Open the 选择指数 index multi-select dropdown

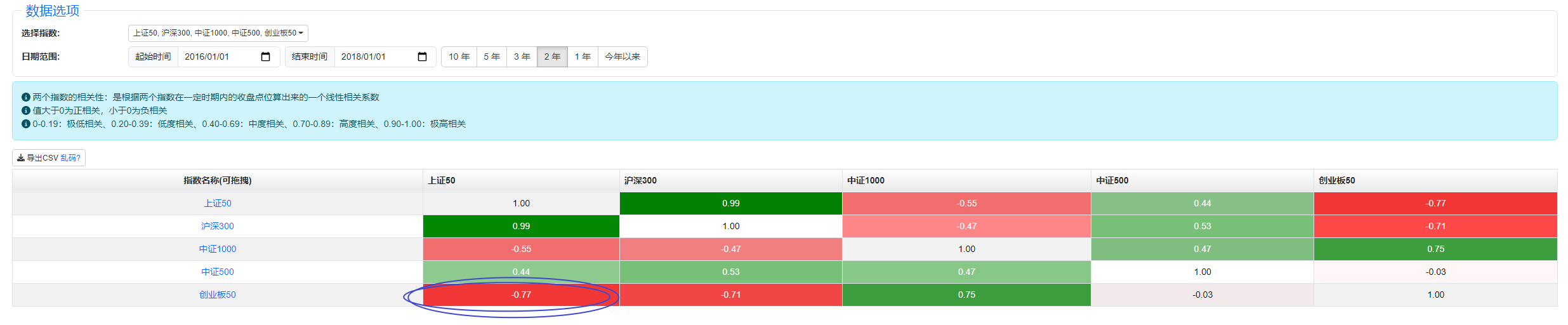pyautogui.click(x=218, y=33)
